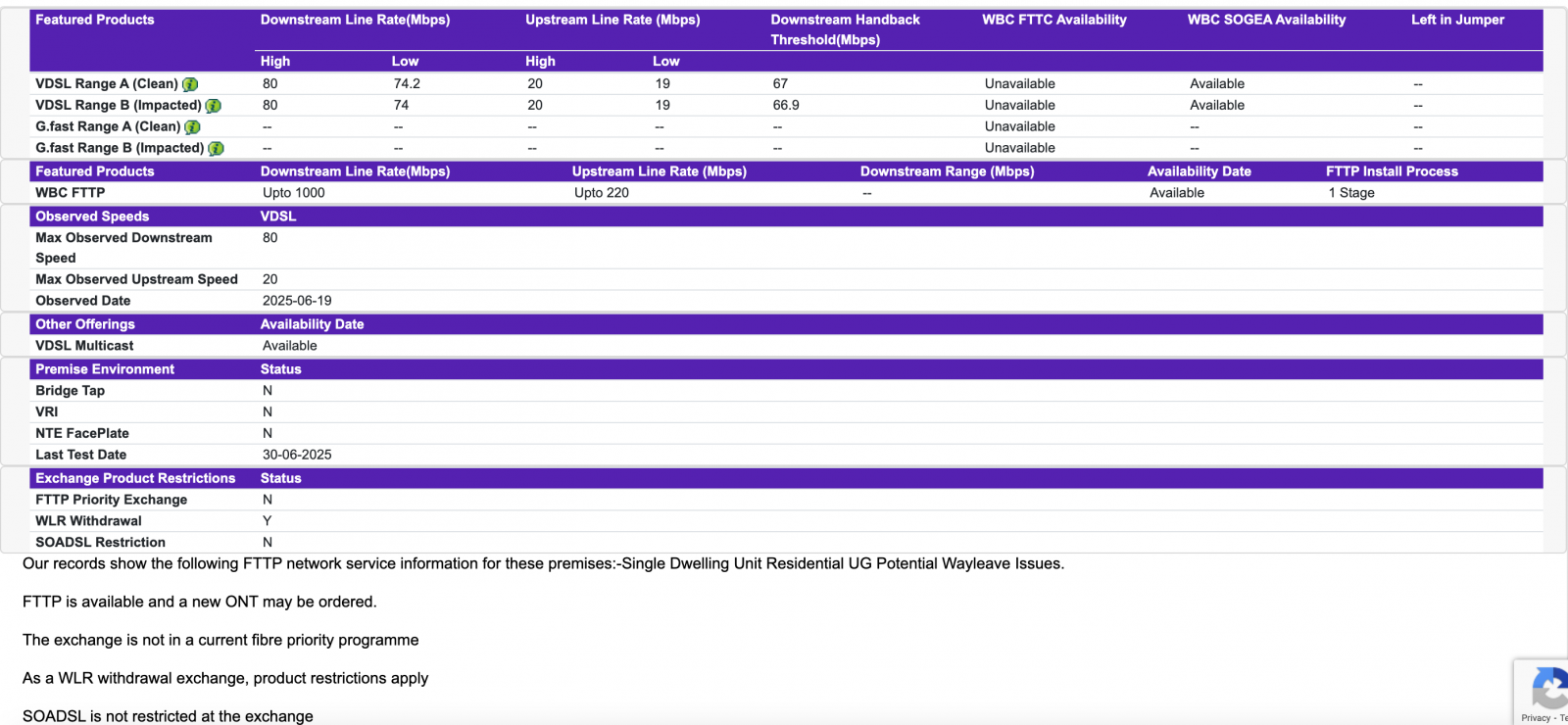The height and width of the screenshot is (725, 1568).
Task: Click the sentence about FTTP availability and ONT
Action: click(x=200, y=603)
